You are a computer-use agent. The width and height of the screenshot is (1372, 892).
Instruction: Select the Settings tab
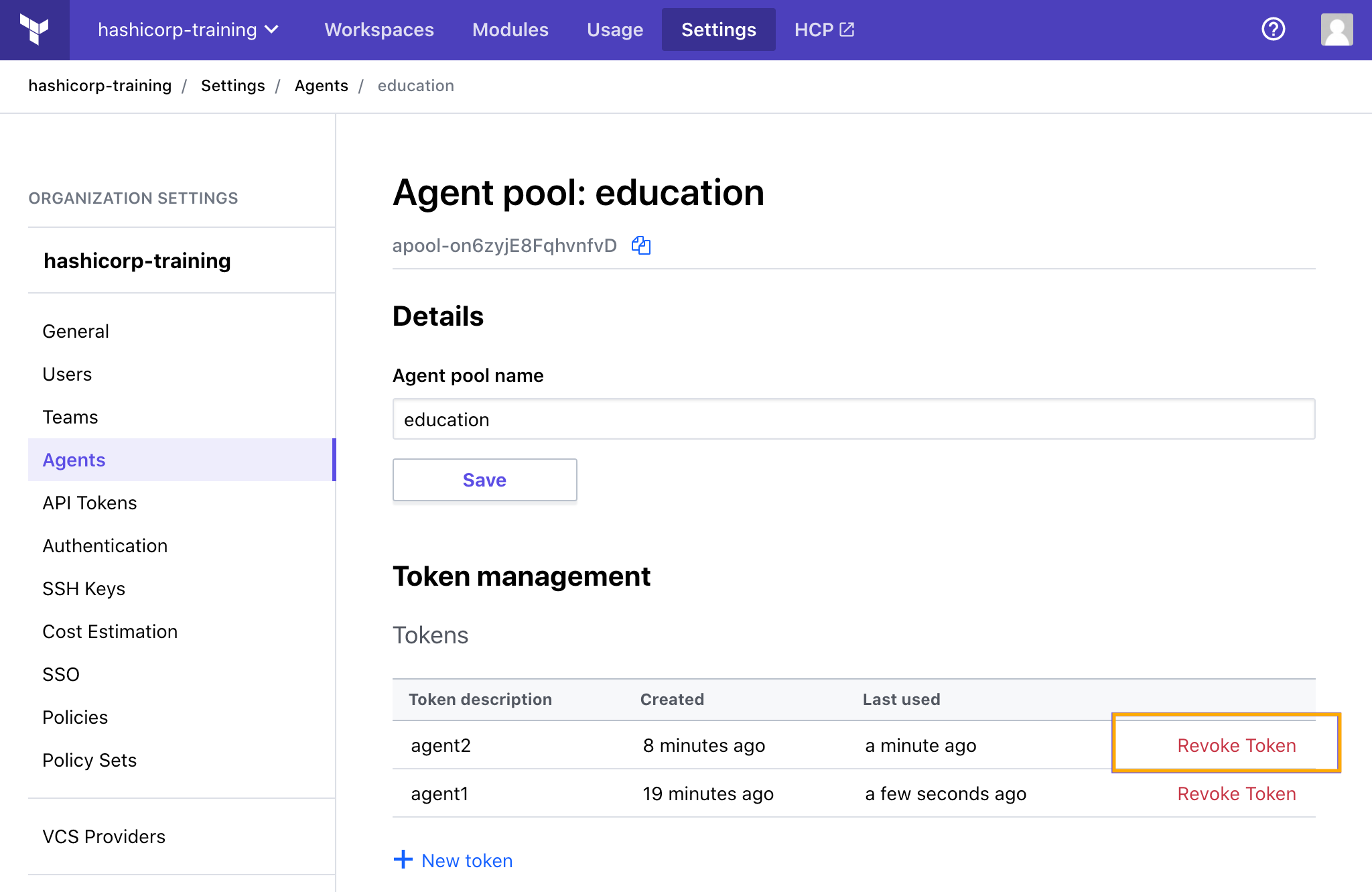pyautogui.click(x=718, y=29)
